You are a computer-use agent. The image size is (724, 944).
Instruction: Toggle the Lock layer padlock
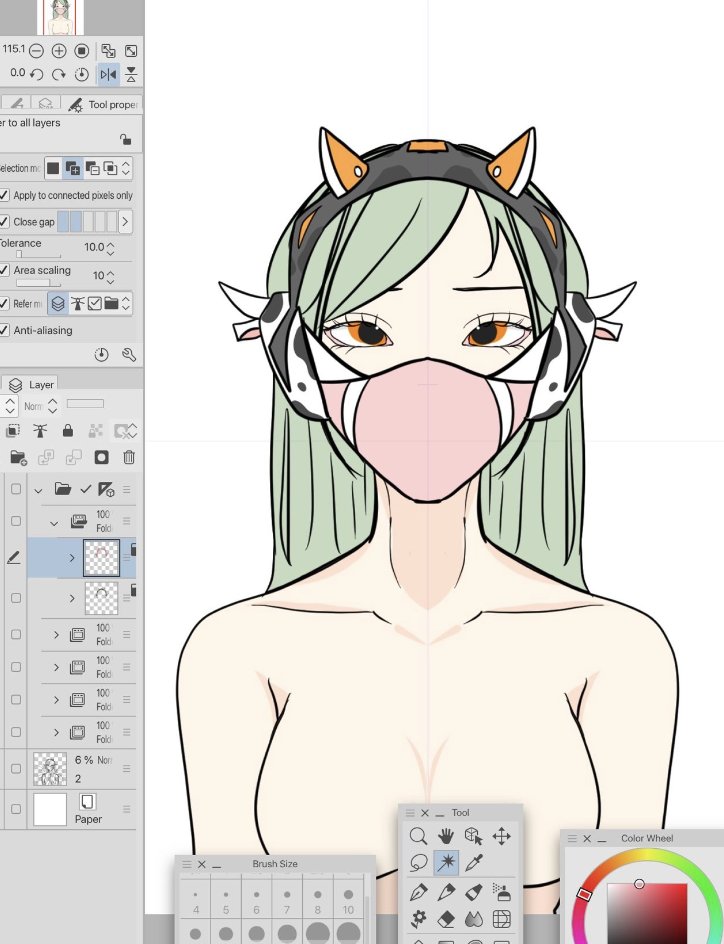[68, 430]
